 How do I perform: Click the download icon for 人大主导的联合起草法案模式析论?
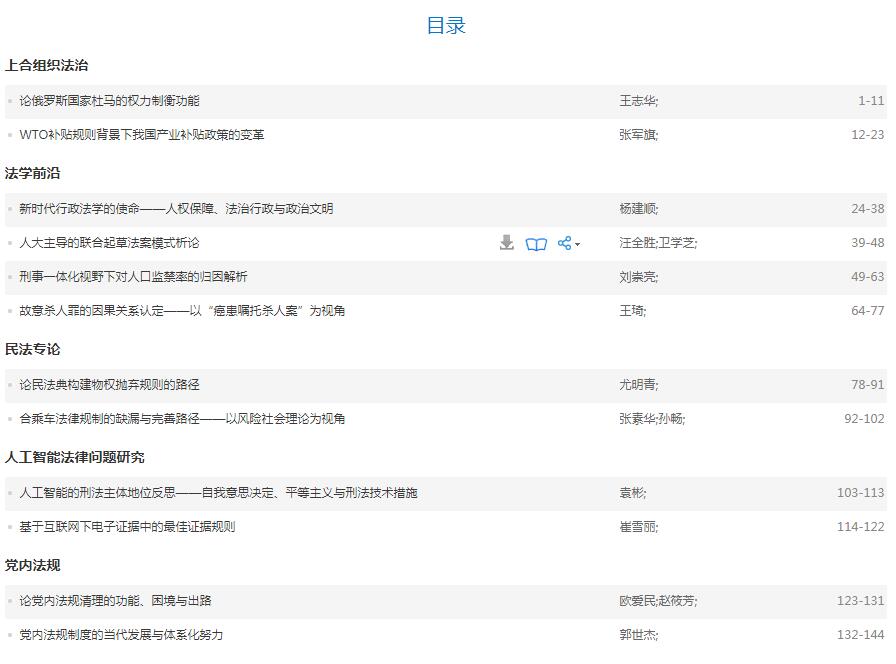(507, 243)
